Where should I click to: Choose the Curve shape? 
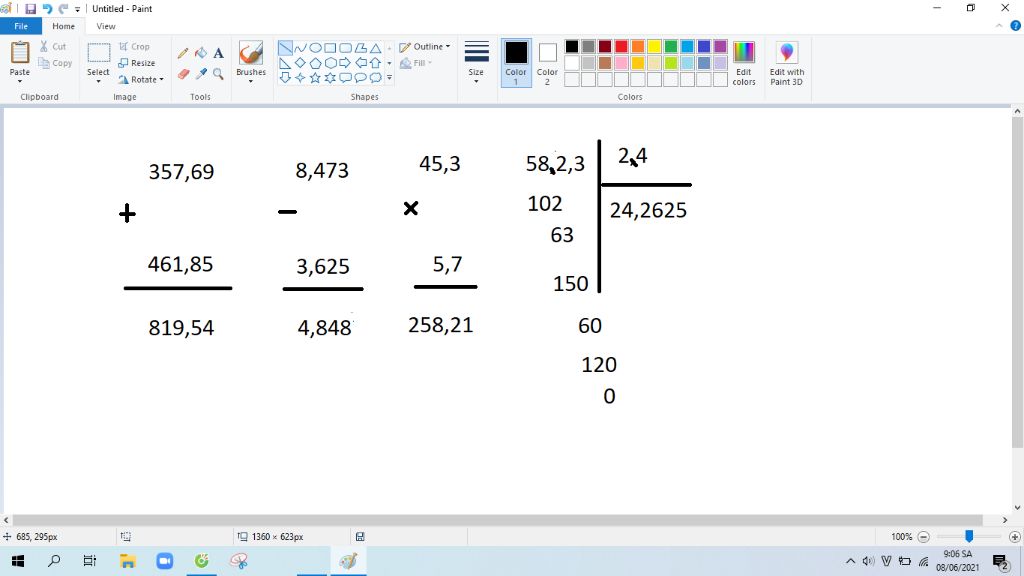click(x=300, y=48)
